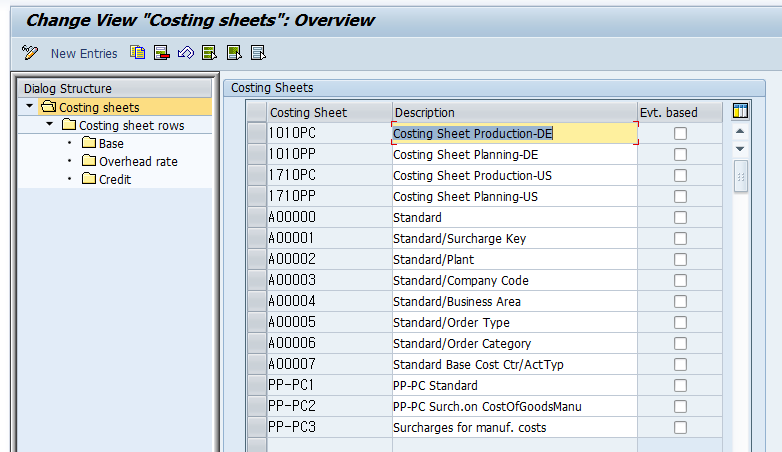Click description Standard Base Cost Ctr/ActTyp
The height and width of the screenshot is (452, 782).
tap(515, 364)
